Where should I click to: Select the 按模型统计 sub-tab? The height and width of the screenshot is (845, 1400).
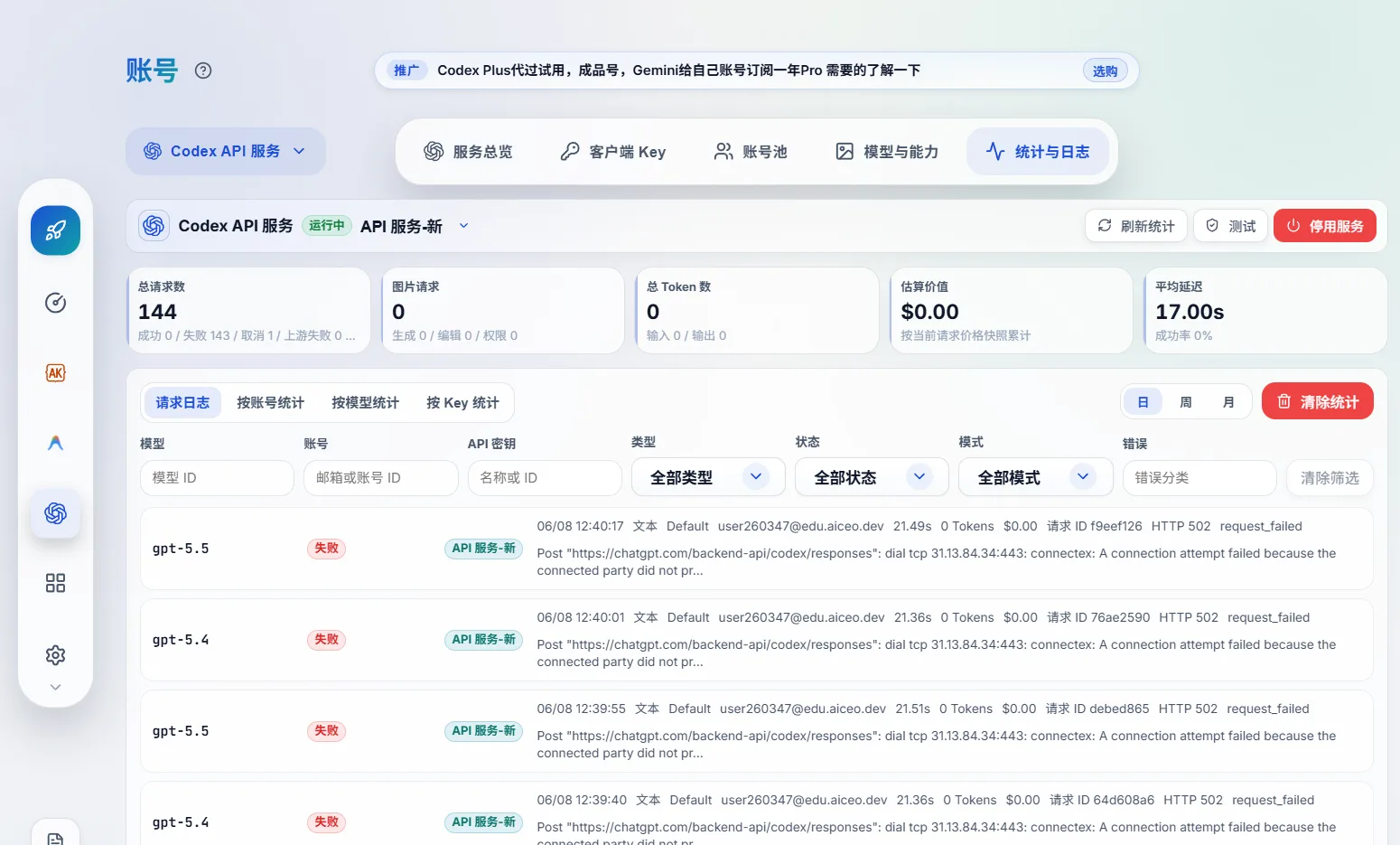pos(365,403)
